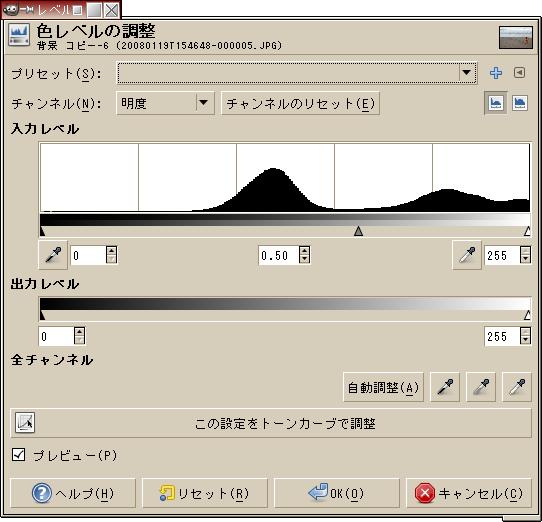This screenshot has width=542, height=522.
Task: Click the middle gamma slider triangle handle
Action: [x=358, y=231]
